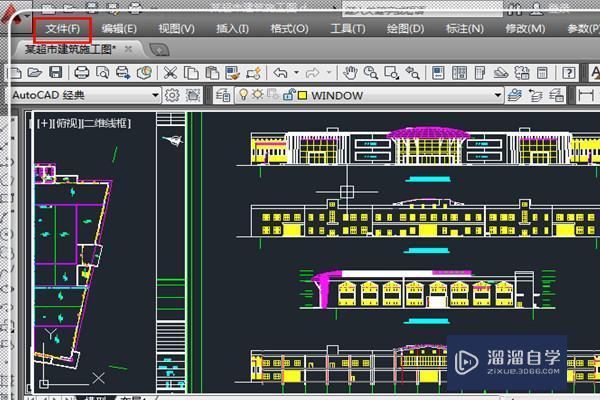Click the Help question mark icon
The height and width of the screenshot is (400, 600).
(x=568, y=72)
